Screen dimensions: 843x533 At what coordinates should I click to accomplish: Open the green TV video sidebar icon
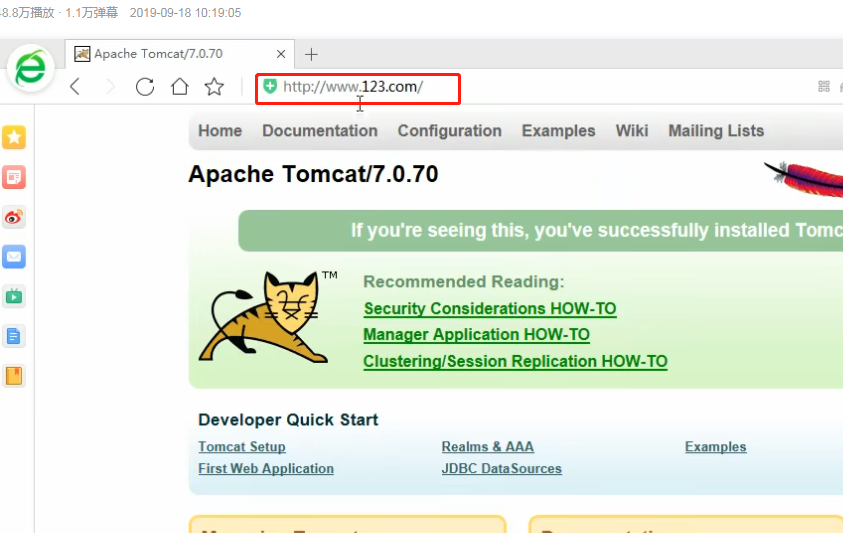coord(14,296)
